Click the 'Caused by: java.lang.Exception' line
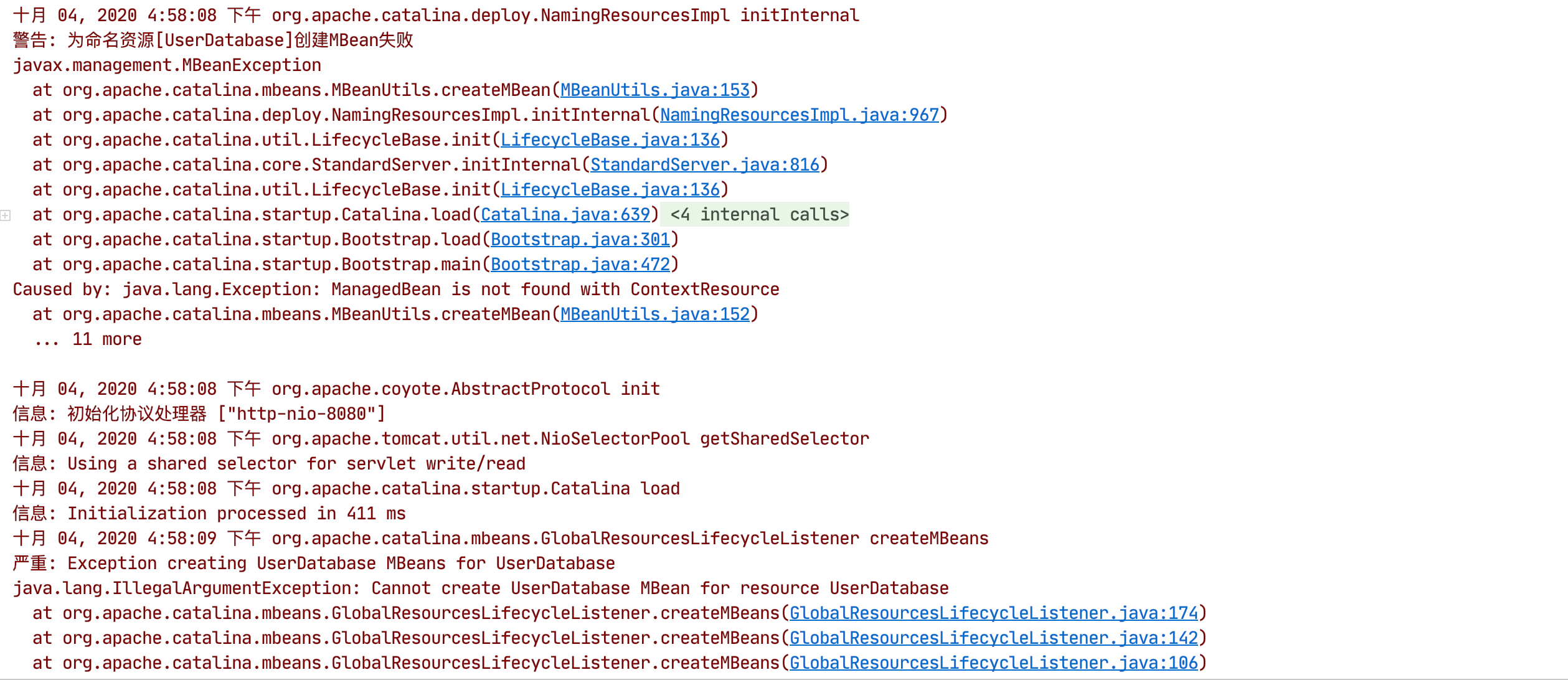1568x680 pixels. pos(395,290)
